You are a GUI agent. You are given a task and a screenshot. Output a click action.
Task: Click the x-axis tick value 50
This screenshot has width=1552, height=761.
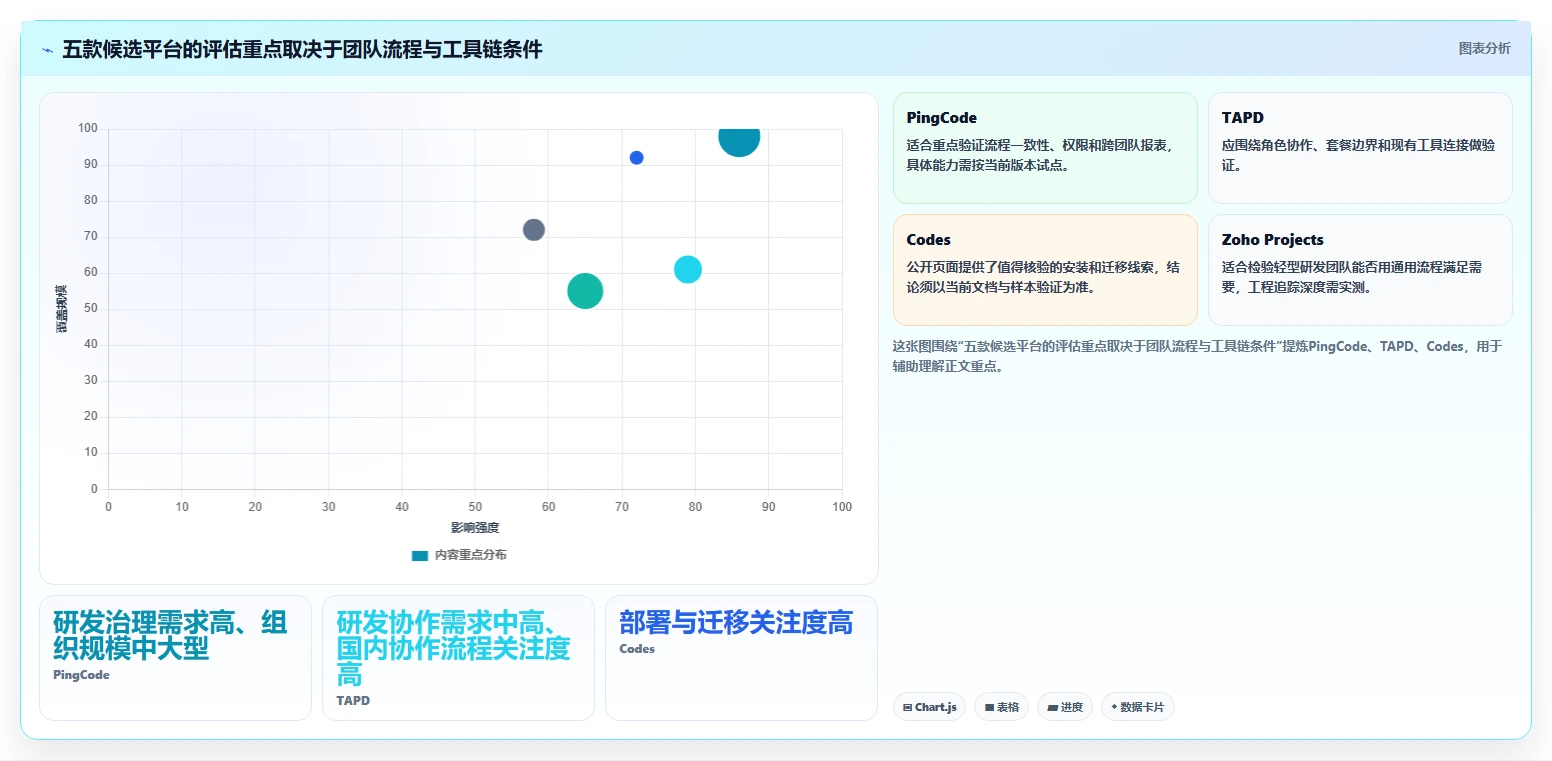475,507
